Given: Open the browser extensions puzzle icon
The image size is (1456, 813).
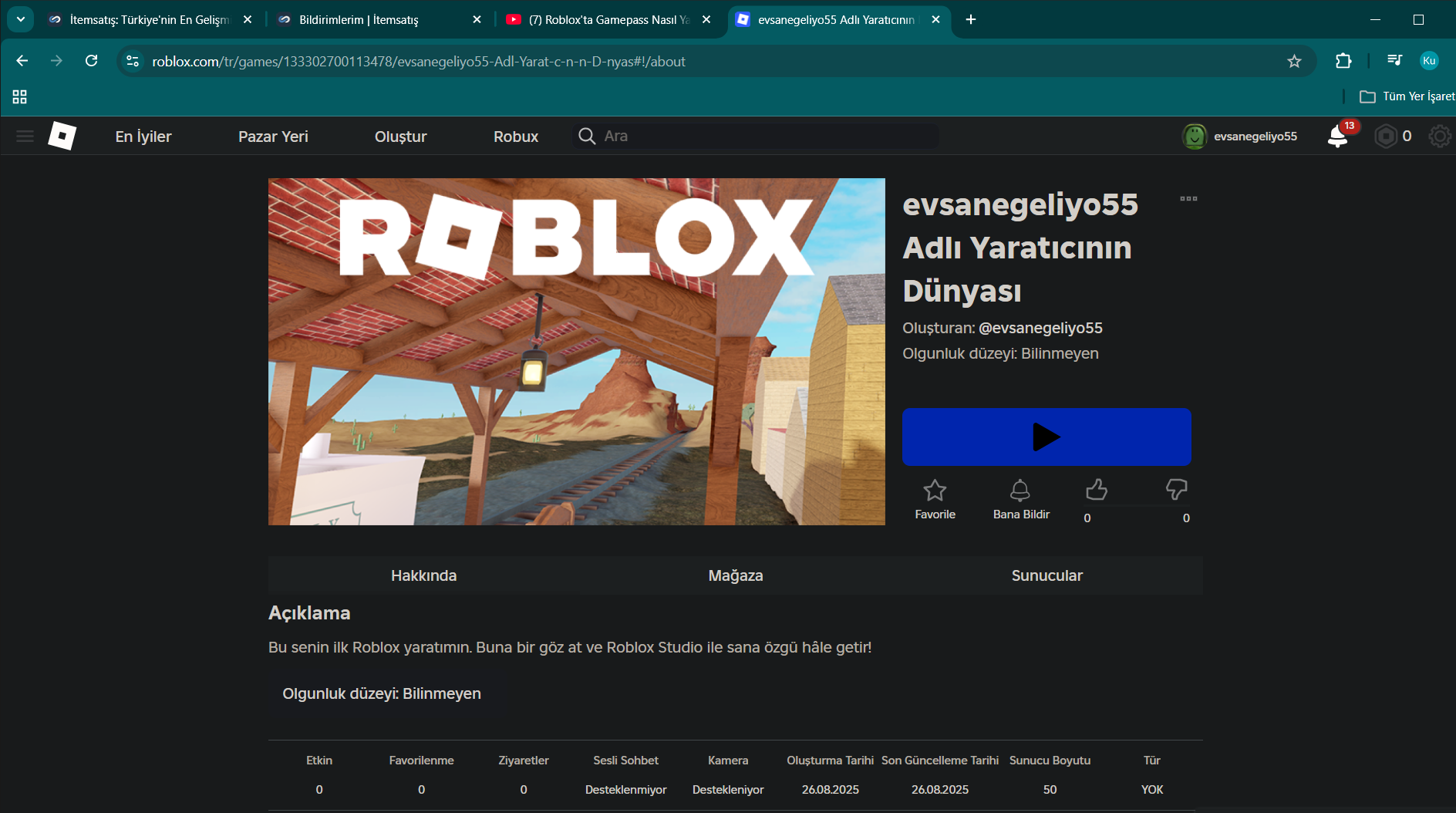Looking at the screenshot, I should click(1343, 61).
